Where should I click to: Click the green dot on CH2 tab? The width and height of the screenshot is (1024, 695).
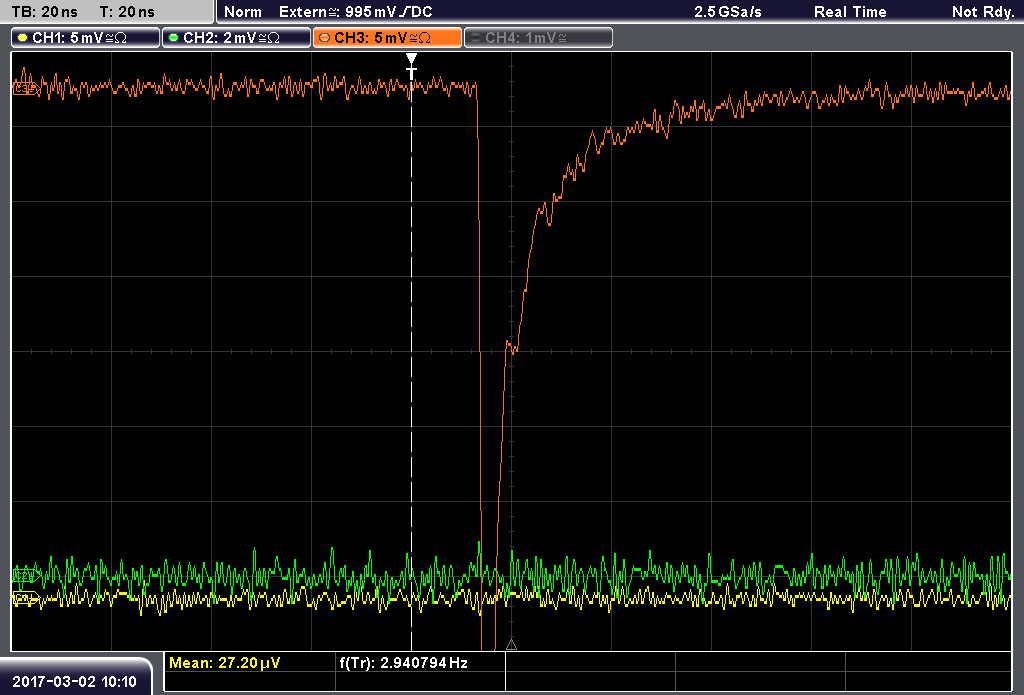tap(173, 38)
